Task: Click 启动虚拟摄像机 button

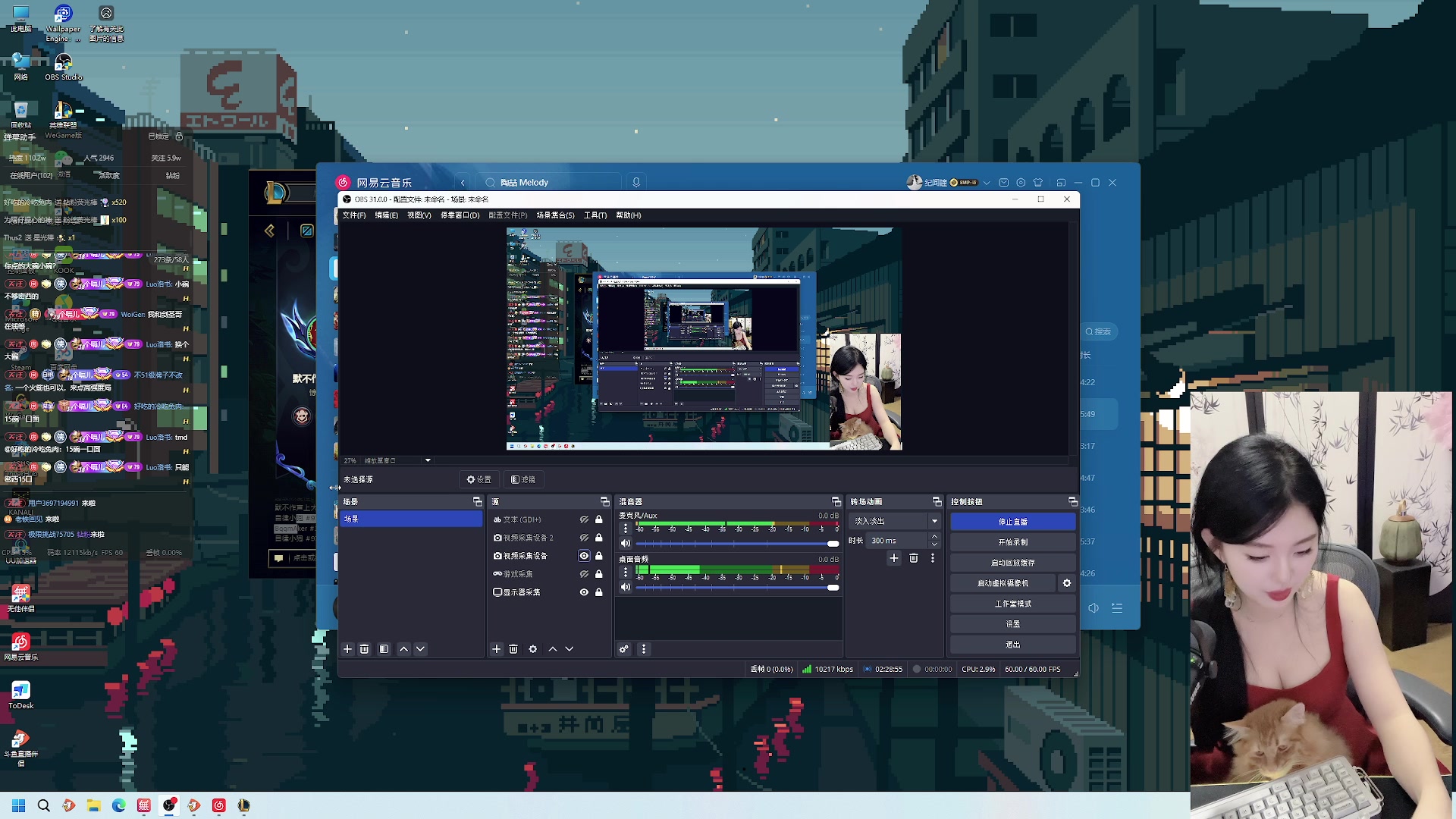Action: pos(1003,583)
